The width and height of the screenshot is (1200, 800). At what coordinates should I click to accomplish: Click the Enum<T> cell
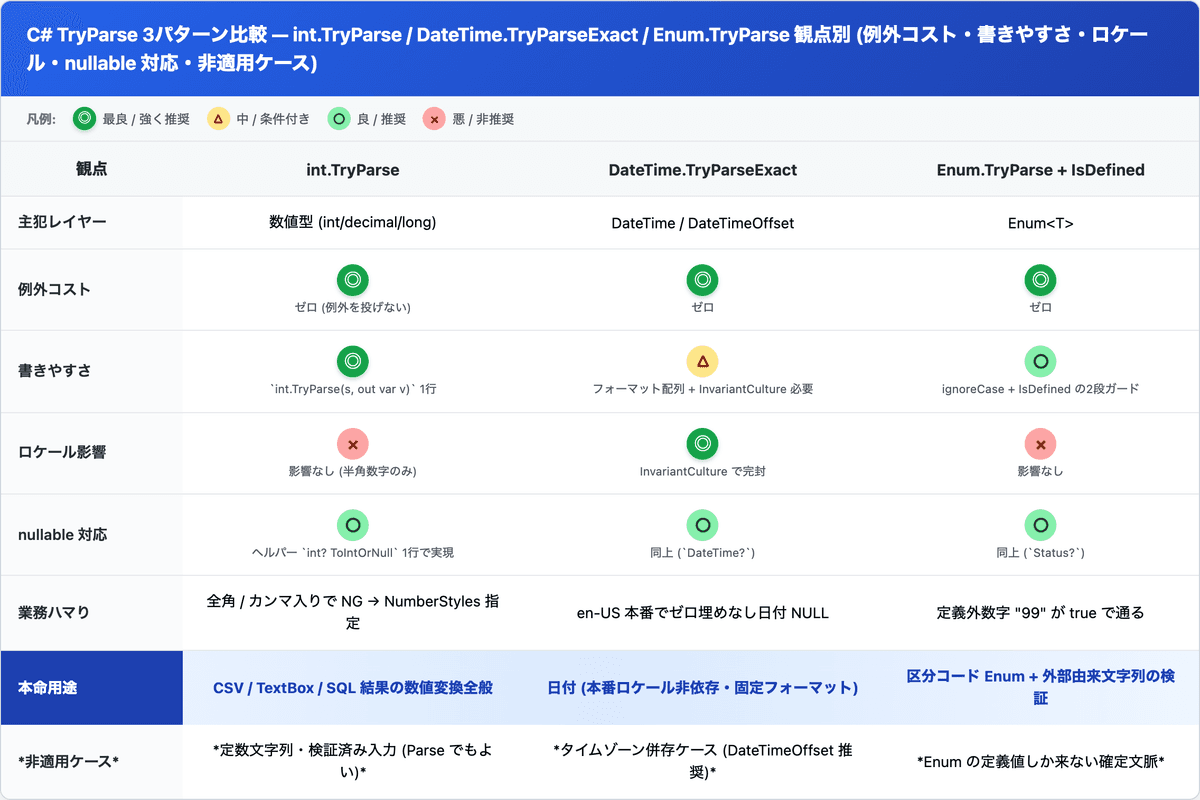coord(1041,223)
